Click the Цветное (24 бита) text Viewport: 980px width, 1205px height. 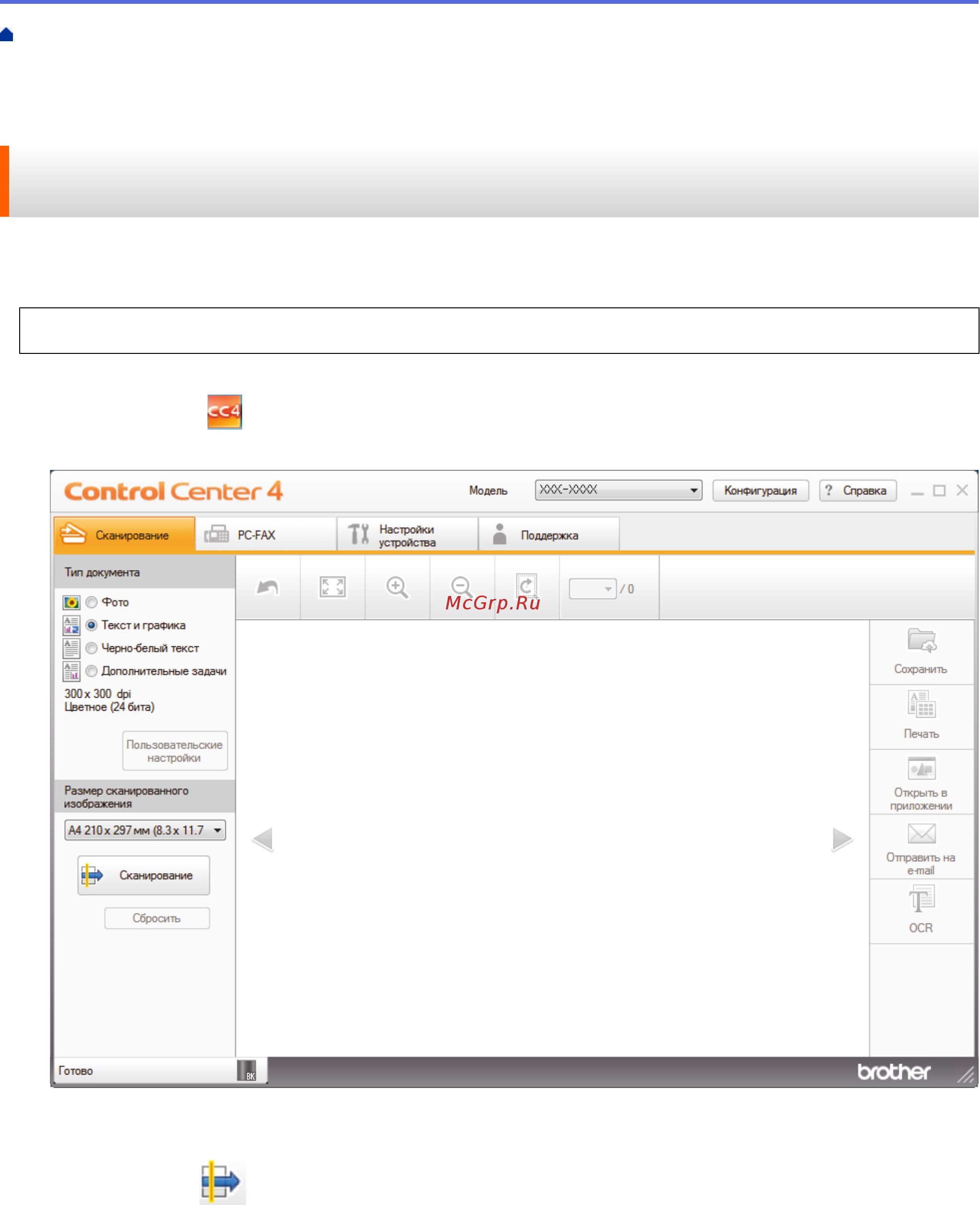pos(109,708)
